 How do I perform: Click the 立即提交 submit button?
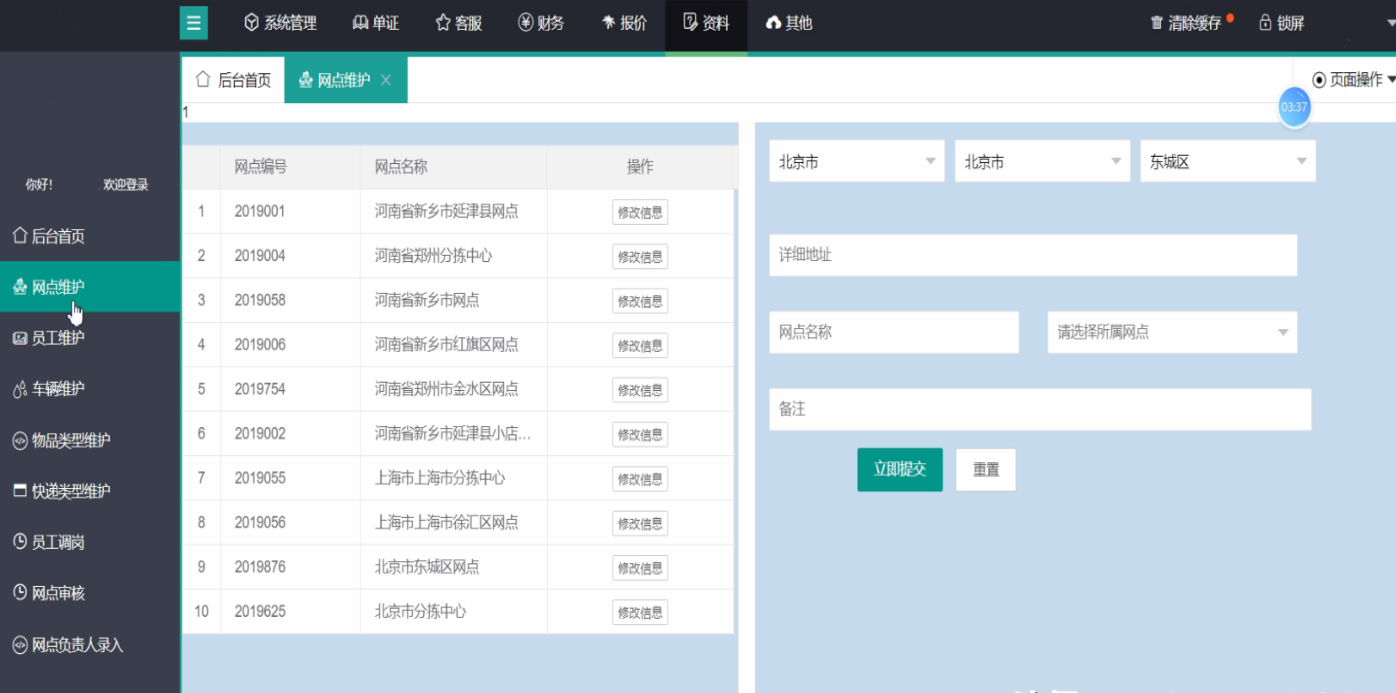(899, 469)
